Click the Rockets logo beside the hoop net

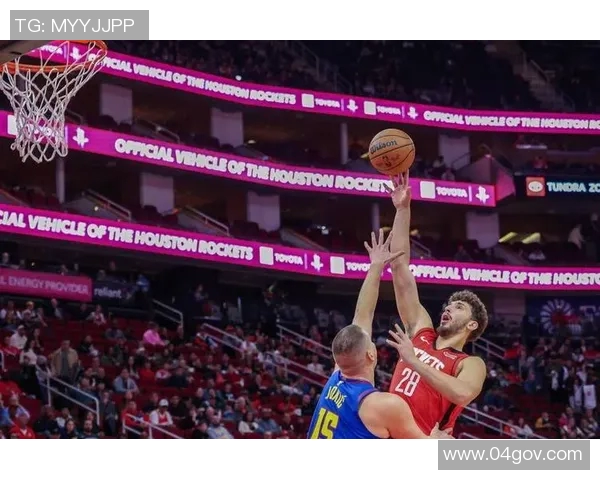(x=80, y=137)
